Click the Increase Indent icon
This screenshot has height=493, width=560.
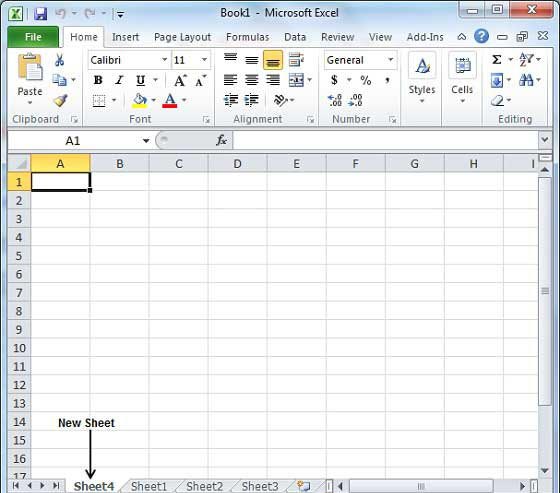252,100
